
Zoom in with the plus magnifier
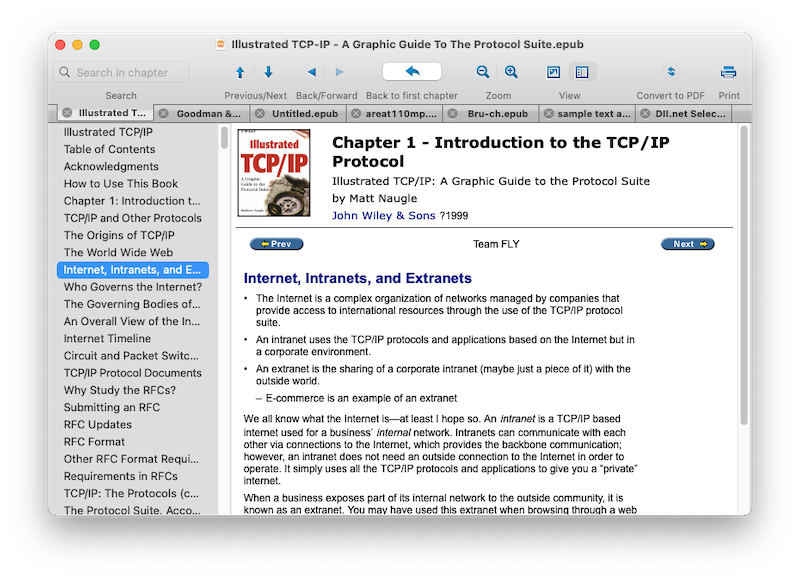(511, 72)
